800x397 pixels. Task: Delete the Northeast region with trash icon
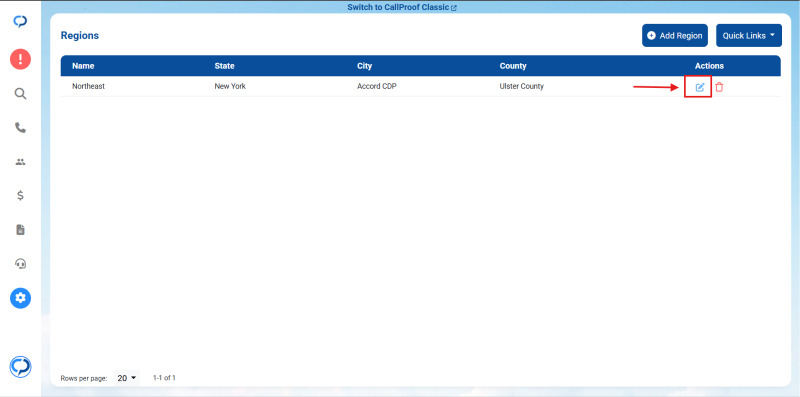(x=719, y=87)
